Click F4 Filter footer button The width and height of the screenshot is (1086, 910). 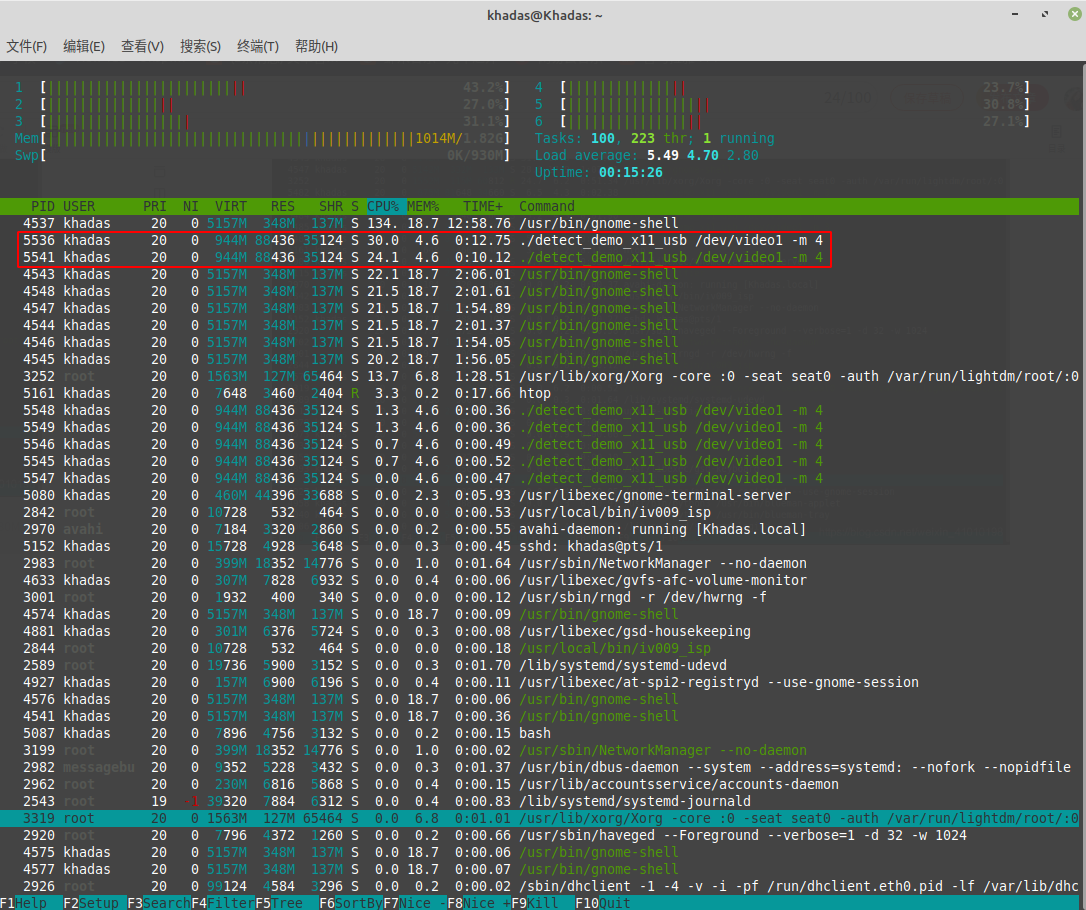[x=223, y=903]
